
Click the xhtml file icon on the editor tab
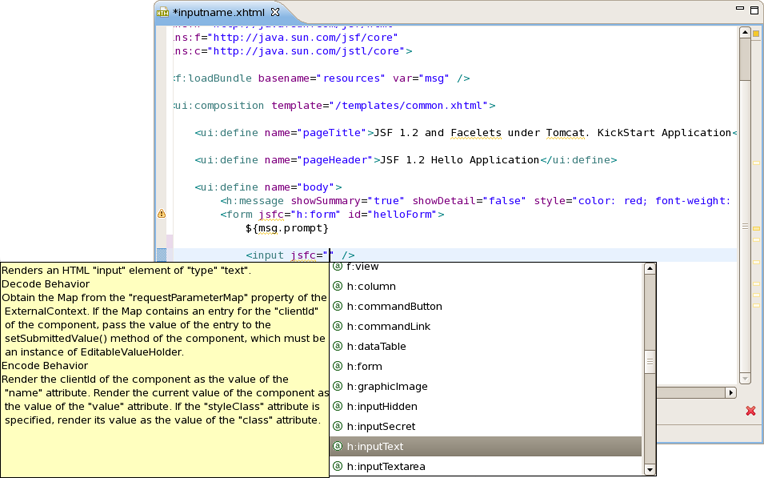click(163, 13)
